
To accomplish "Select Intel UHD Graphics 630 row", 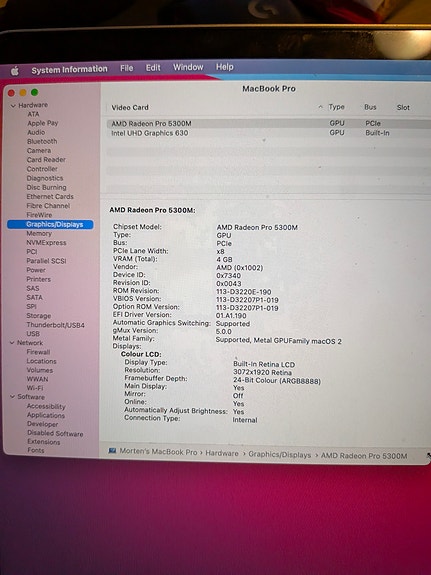I will pos(269,133).
